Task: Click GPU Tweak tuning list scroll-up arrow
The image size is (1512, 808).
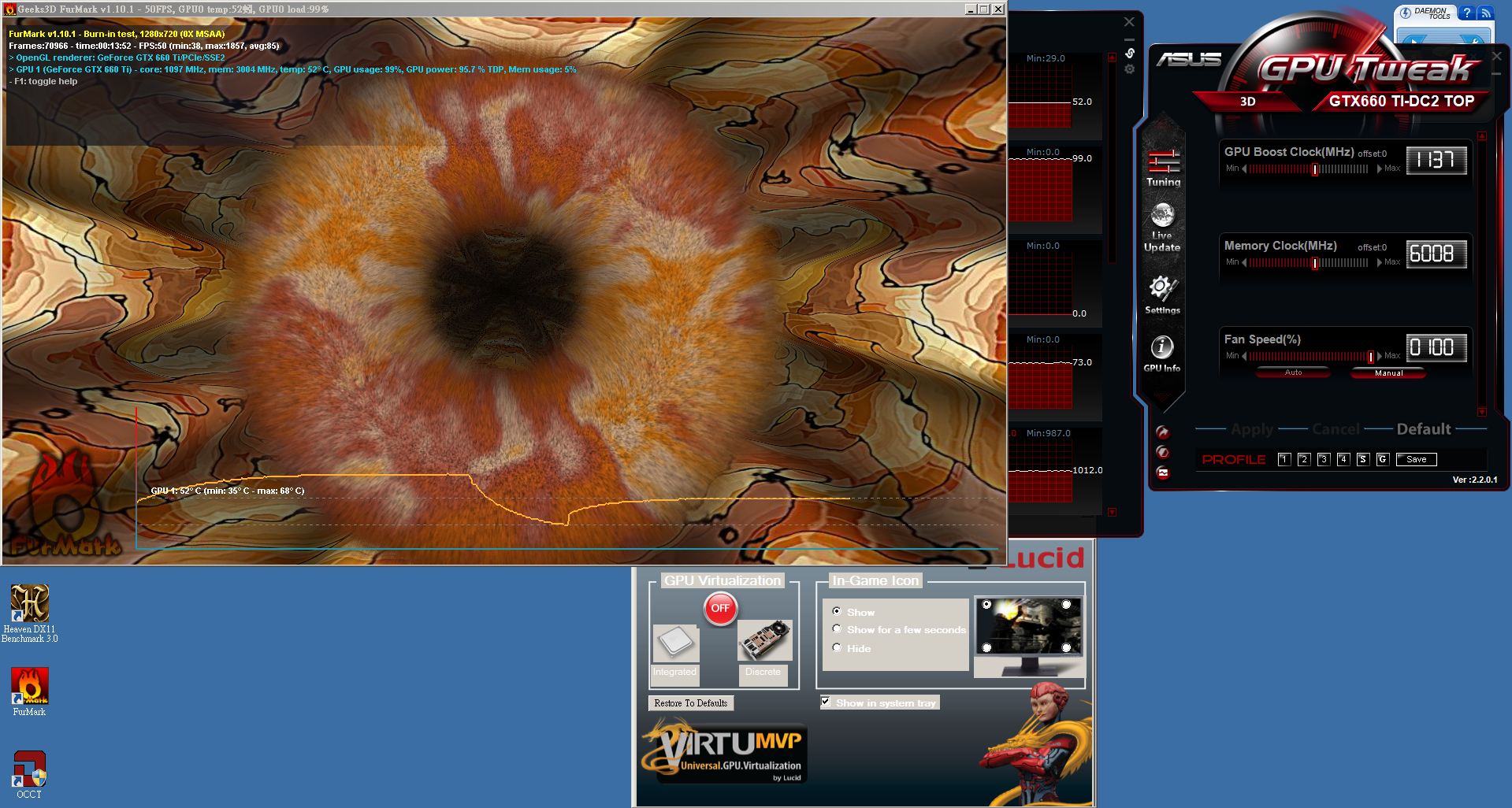Action: 1482,136
